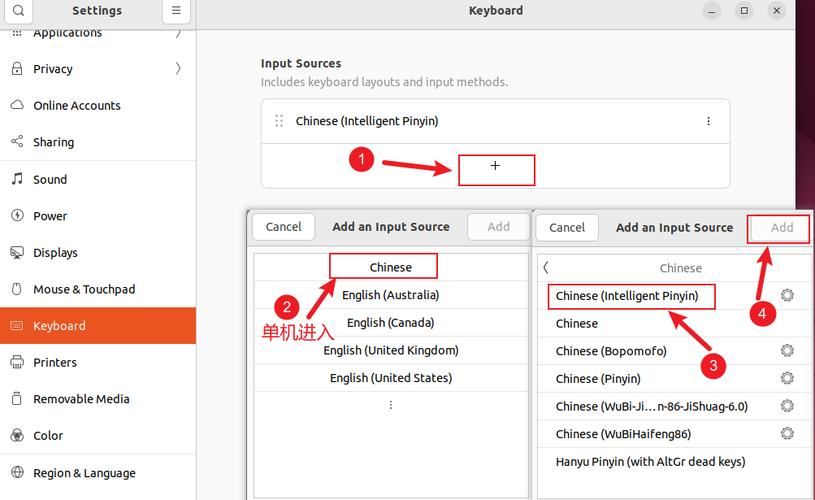Screen dimensions: 815x500
Task: Show more languages via three-dot row
Action: click(391, 405)
